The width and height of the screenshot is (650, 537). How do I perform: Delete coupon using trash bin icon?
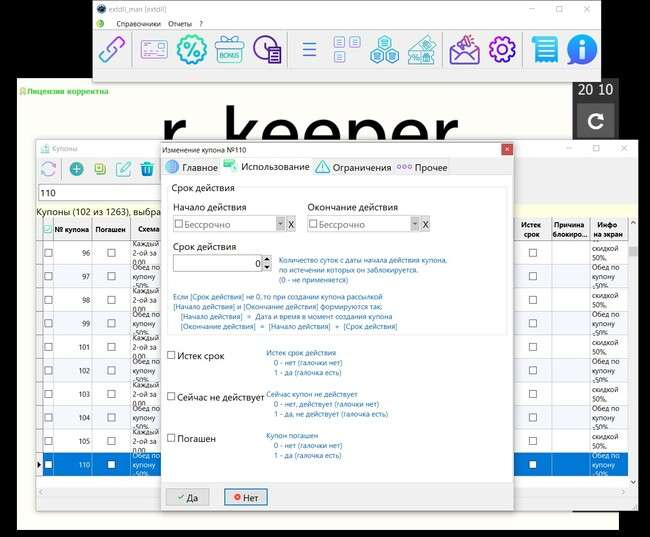(147, 169)
